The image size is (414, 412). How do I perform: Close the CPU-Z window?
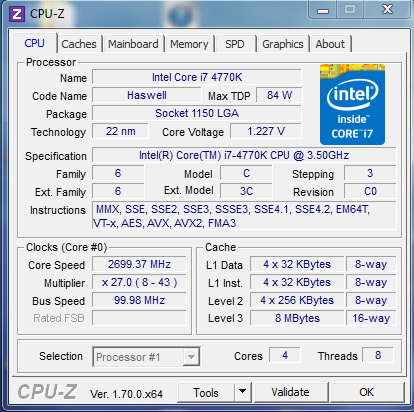coord(387,9)
